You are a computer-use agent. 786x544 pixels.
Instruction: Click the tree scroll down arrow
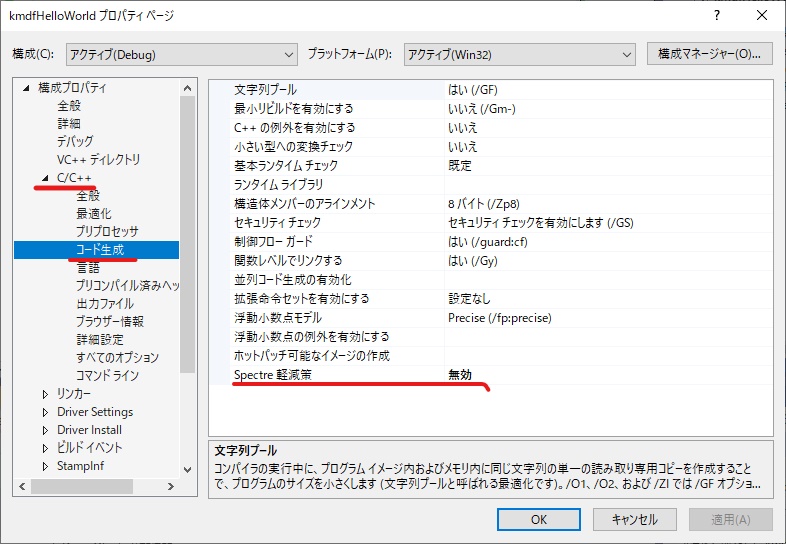click(187, 470)
